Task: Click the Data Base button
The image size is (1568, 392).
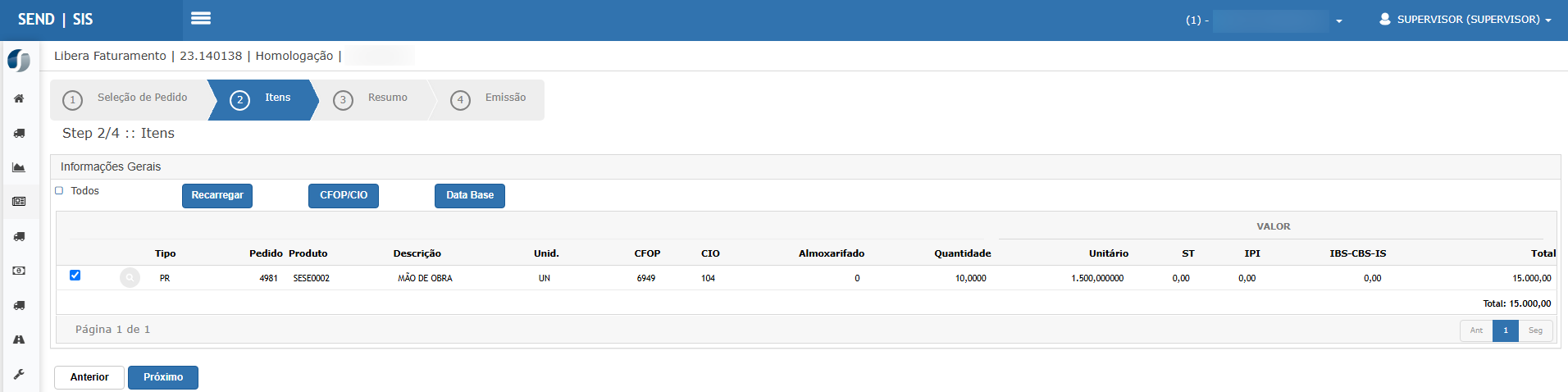Action: pos(470,196)
